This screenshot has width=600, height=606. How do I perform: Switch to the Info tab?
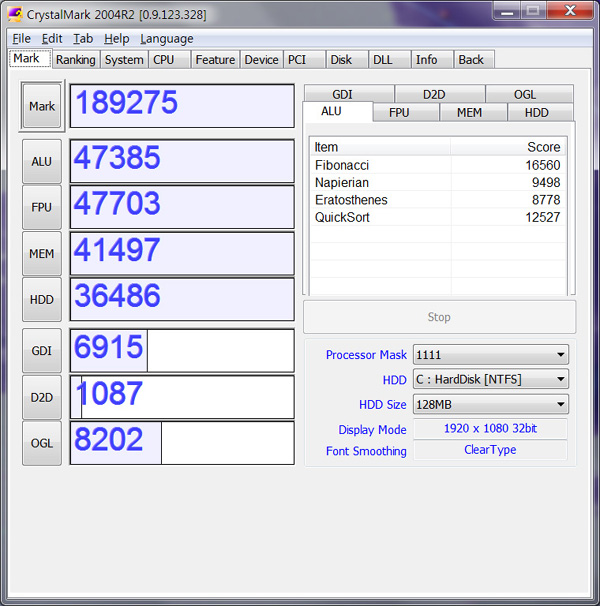pyautogui.click(x=432, y=60)
